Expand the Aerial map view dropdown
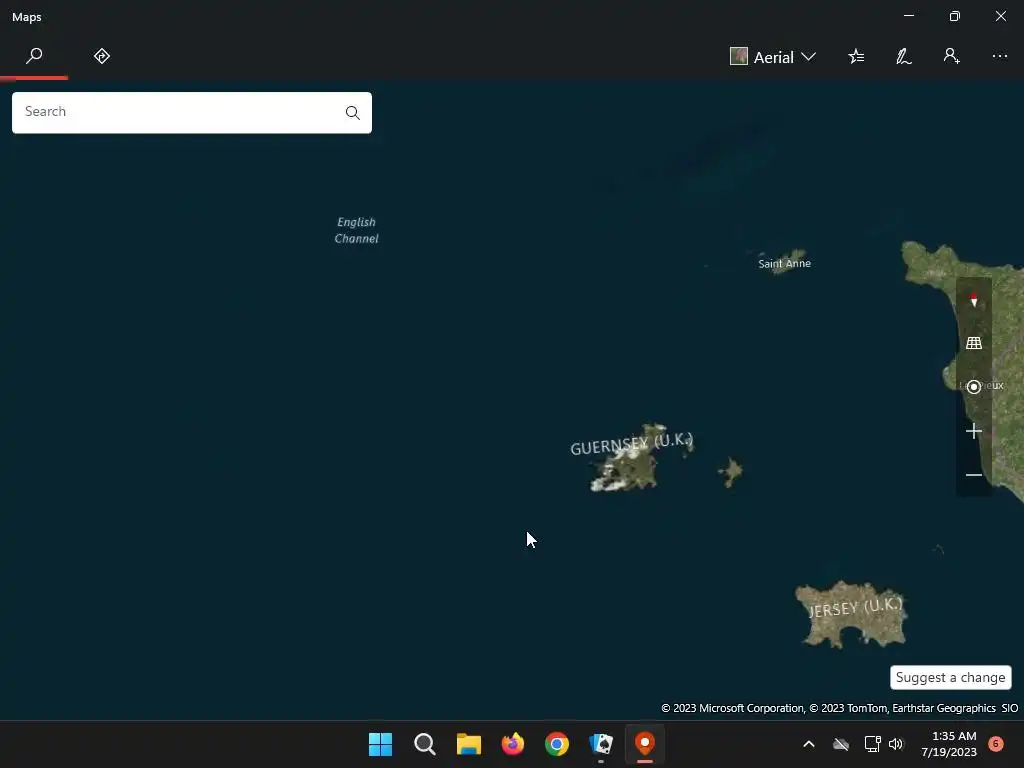1024x768 pixels. [773, 57]
